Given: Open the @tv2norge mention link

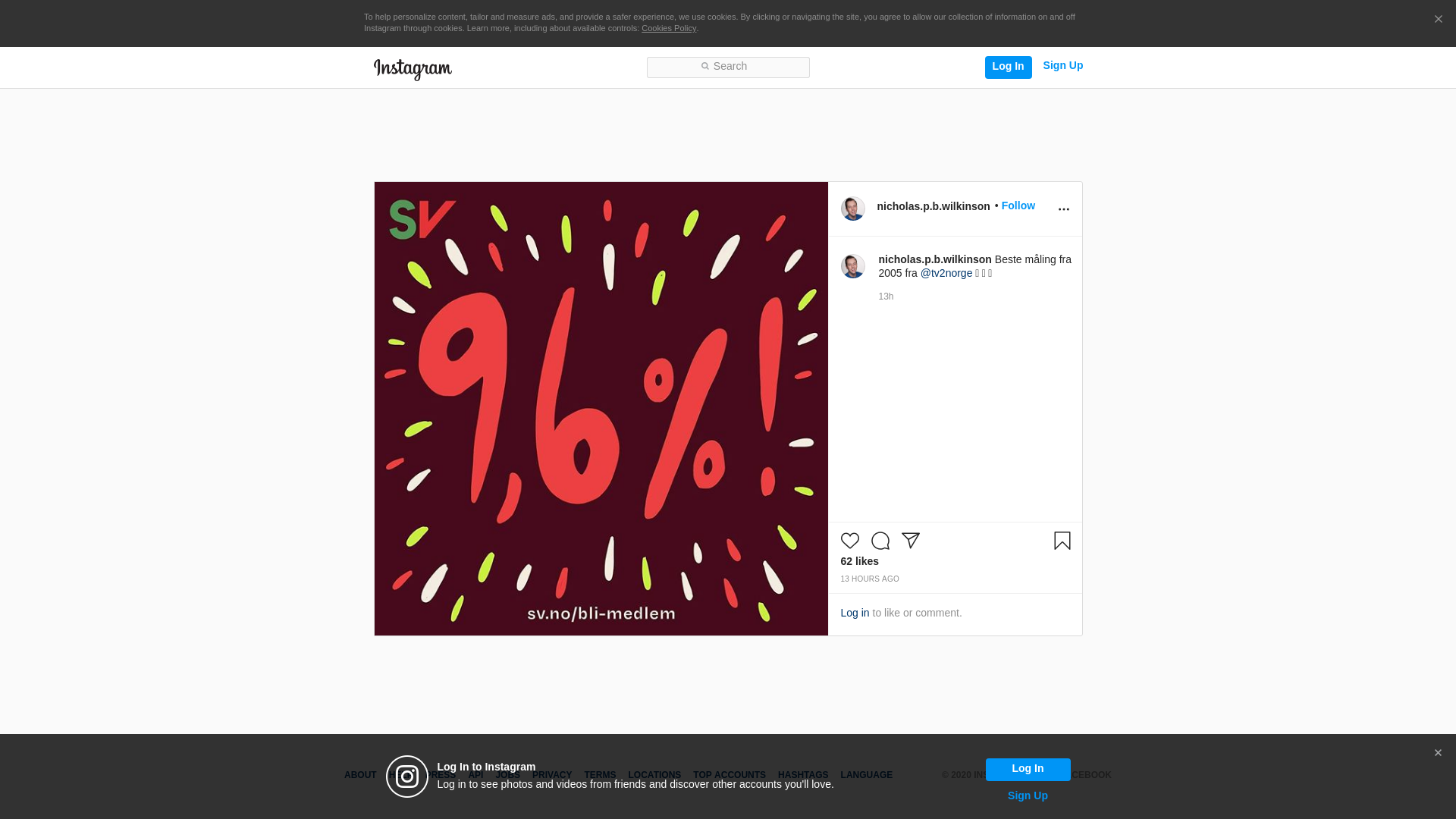Looking at the screenshot, I should tap(946, 274).
